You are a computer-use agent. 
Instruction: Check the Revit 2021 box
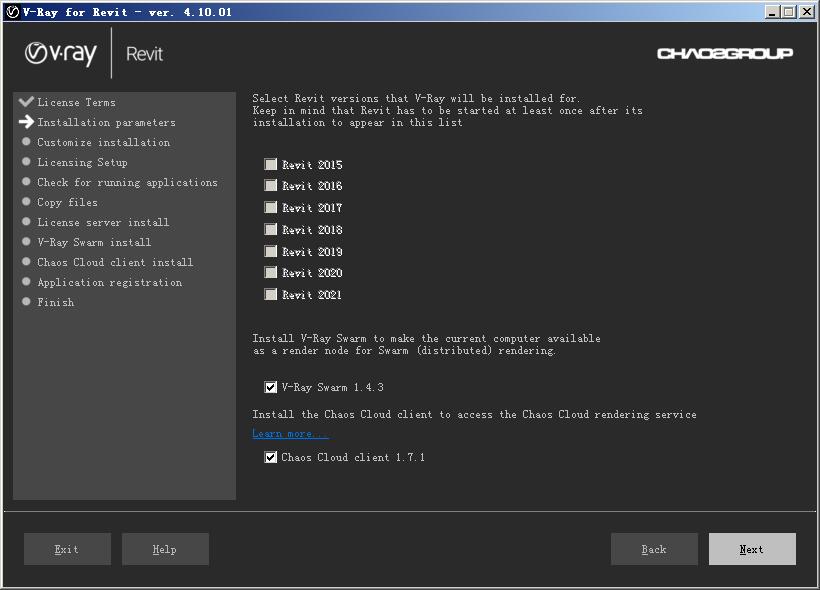(x=270, y=294)
